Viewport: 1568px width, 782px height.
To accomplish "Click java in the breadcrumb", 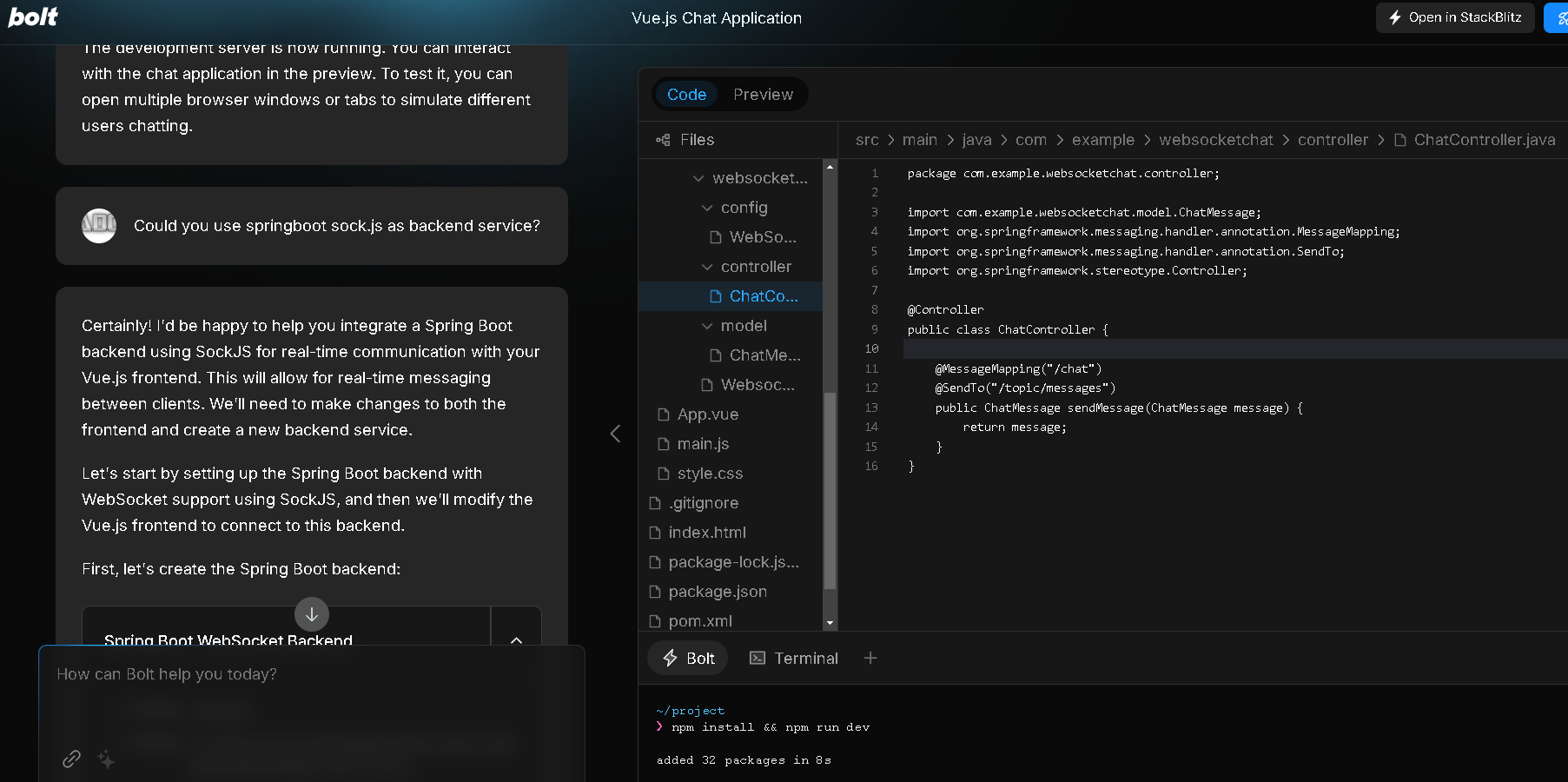I will click(x=976, y=140).
